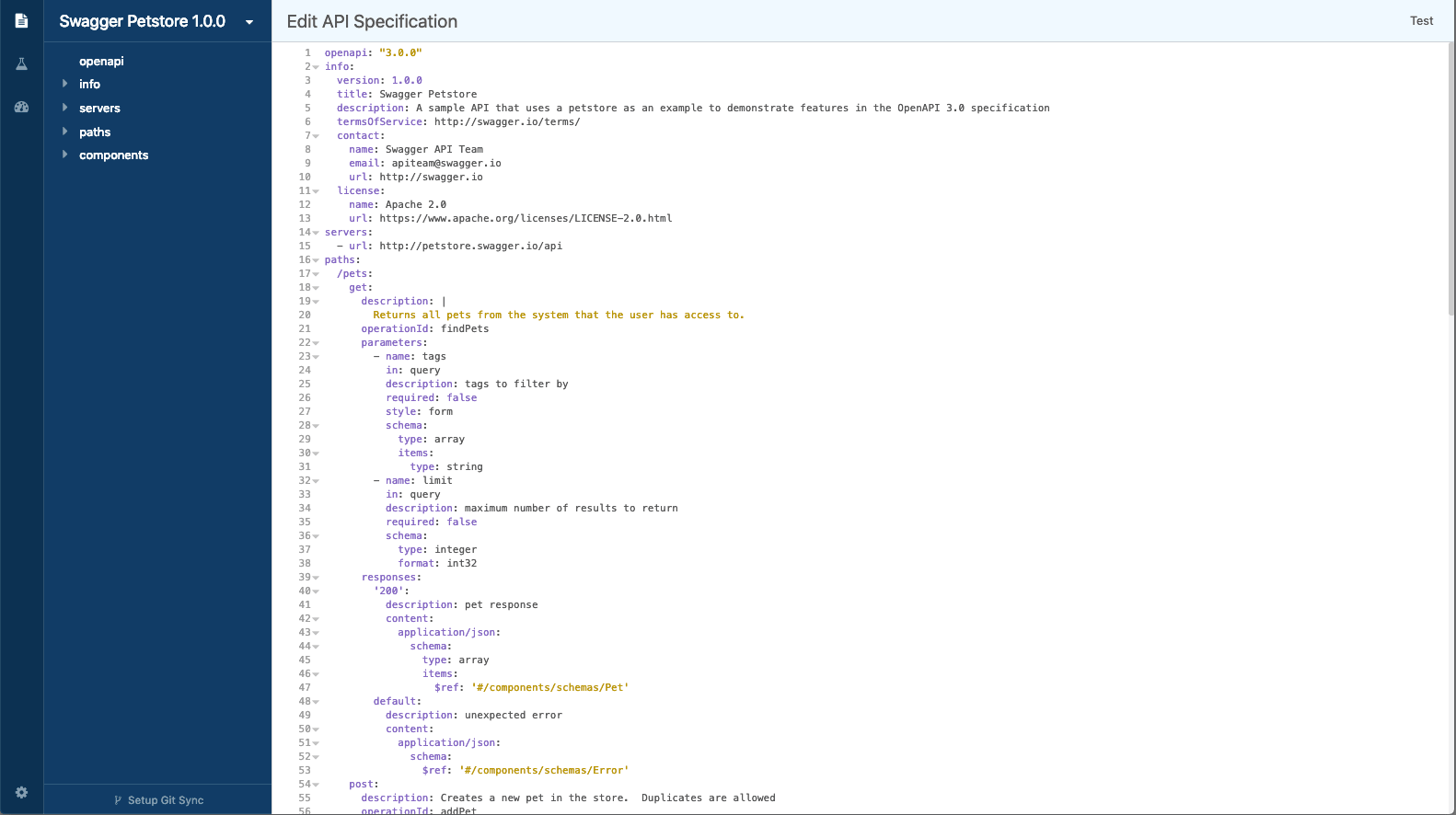Collapse the servers block fold arrow at line 14
Viewport: 1456px width, 815px height.
pyautogui.click(x=316, y=233)
